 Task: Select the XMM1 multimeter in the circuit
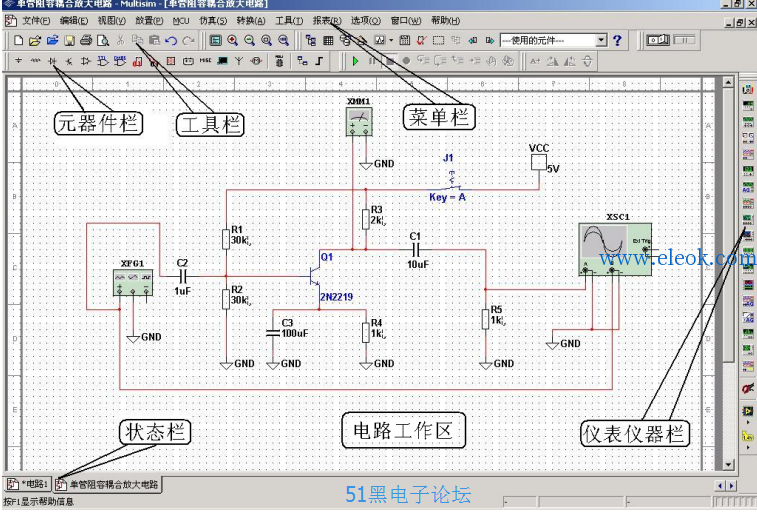pyautogui.click(x=359, y=122)
